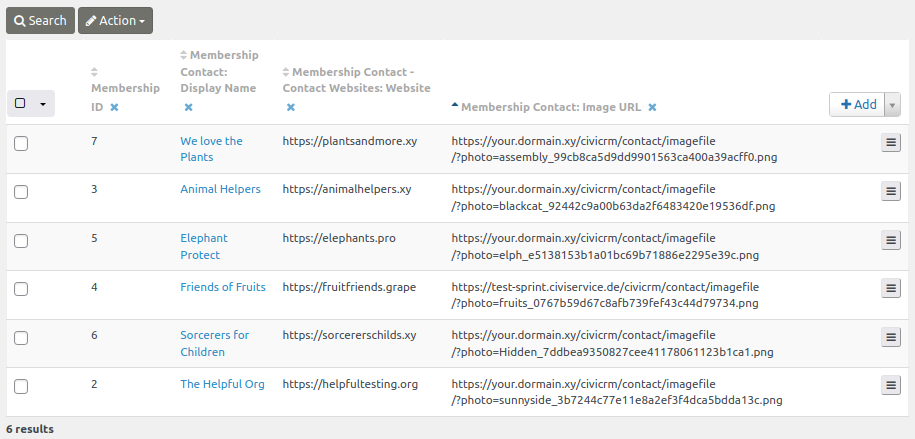Expand the Action dropdown menu
Image resolution: width=915 pixels, height=439 pixels.
[x=115, y=20]
